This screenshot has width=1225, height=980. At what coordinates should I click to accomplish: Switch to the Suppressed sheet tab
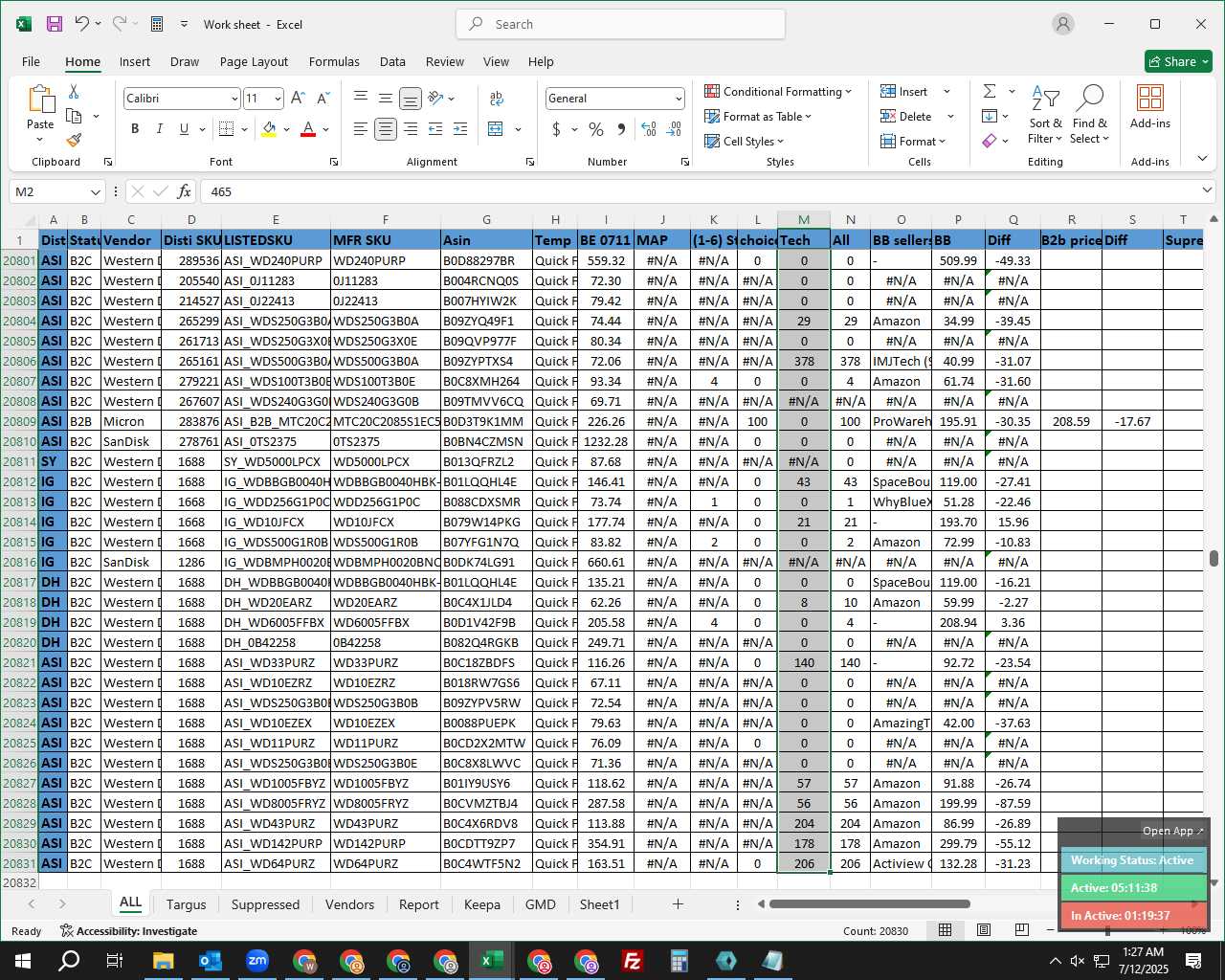point(265,904)
